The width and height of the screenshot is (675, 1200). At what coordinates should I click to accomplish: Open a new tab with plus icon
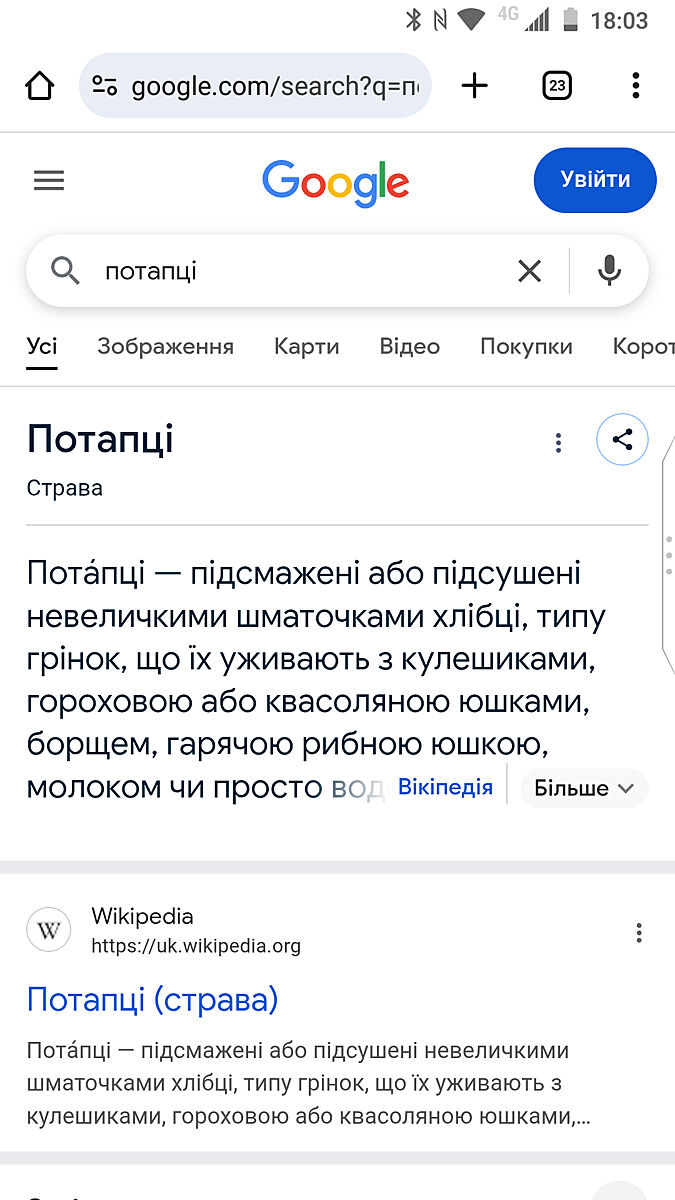tap(475, 86)
